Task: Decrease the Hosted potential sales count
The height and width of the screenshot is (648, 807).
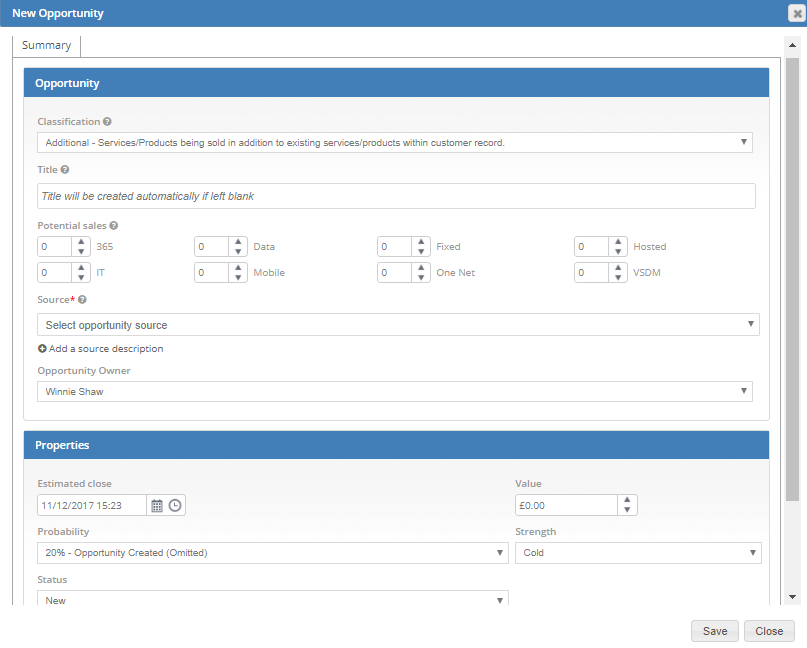Action: pyautogui.click(x=618, y=251)
